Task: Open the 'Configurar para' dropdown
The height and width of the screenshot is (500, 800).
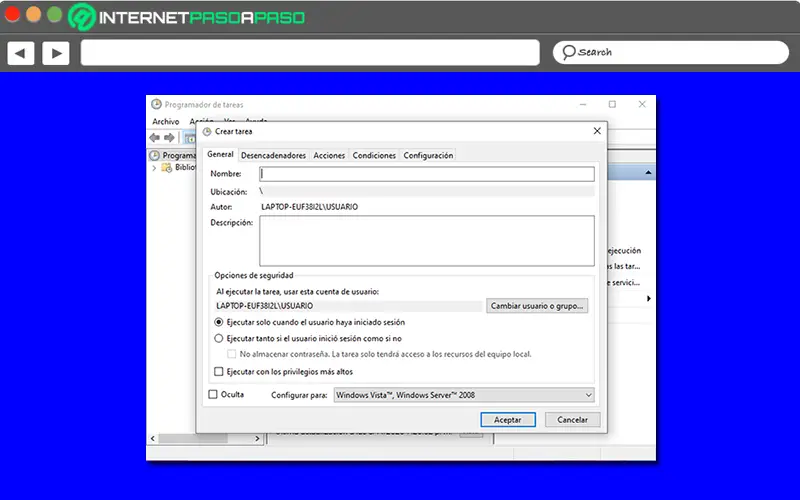Action: (x=464, y=395)
